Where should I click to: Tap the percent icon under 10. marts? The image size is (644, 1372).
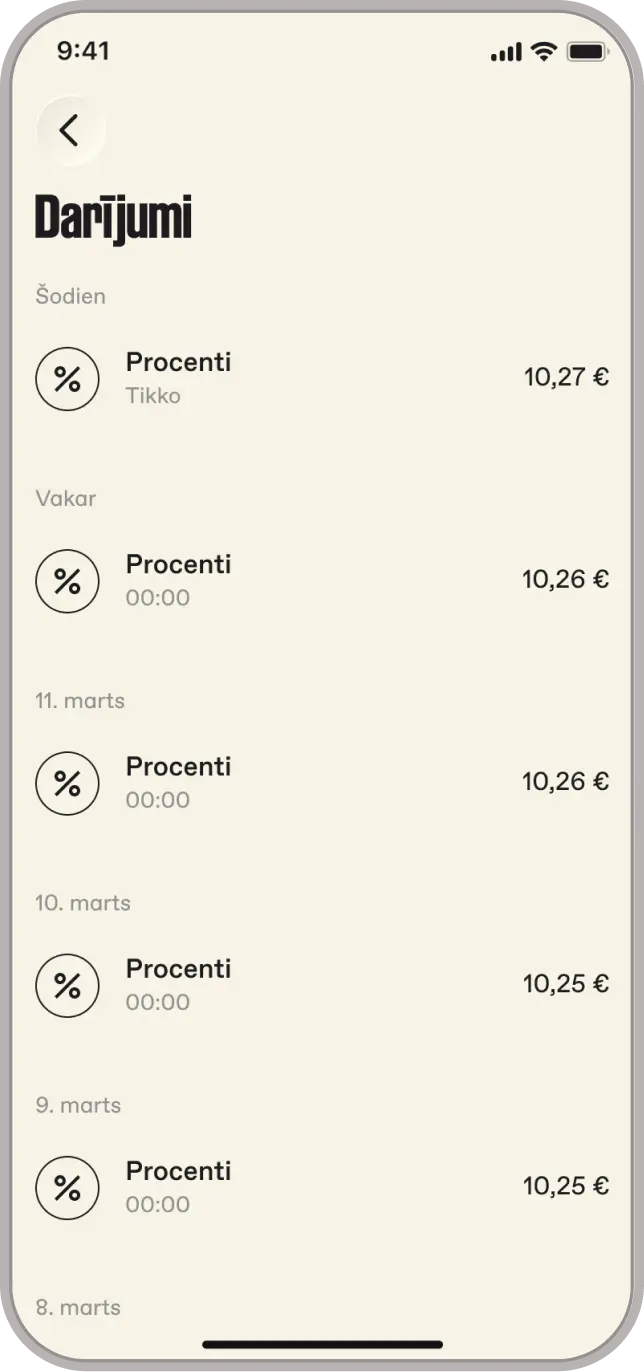[67, 985]
